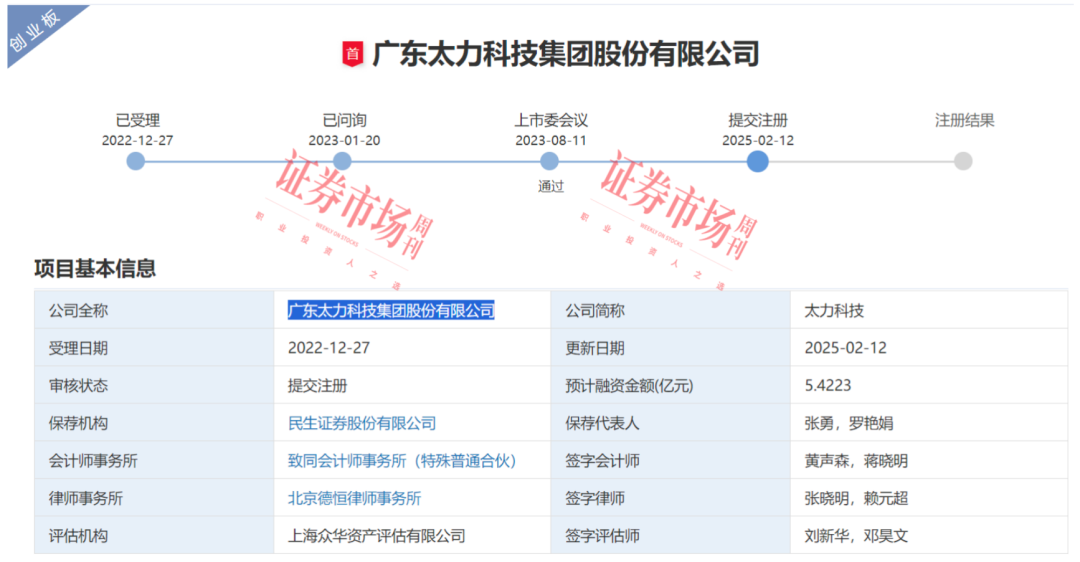Click the 受理日期 label cell

coord(154,348)
